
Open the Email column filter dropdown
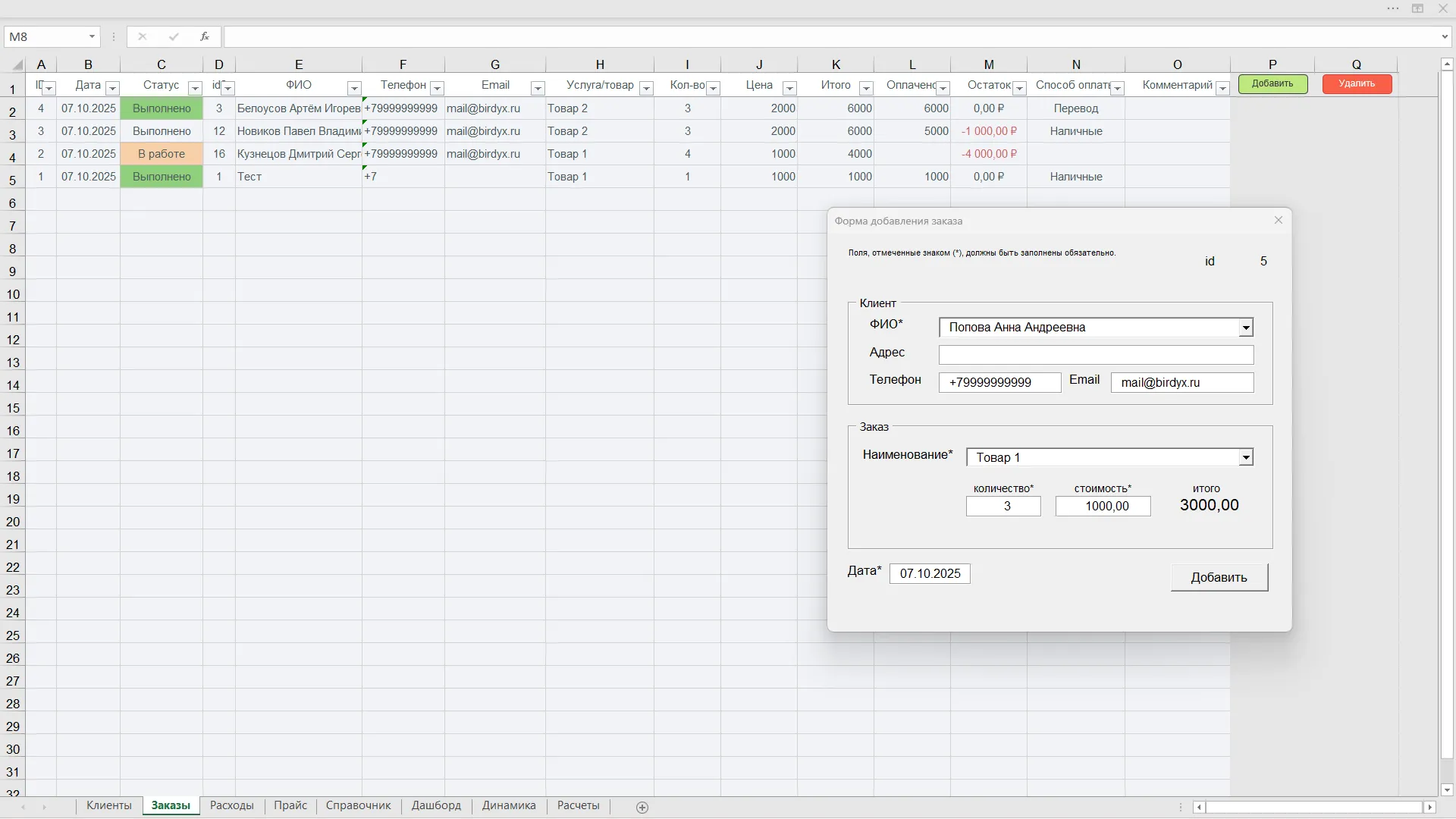pyautogui.click(x=538, y=88)
